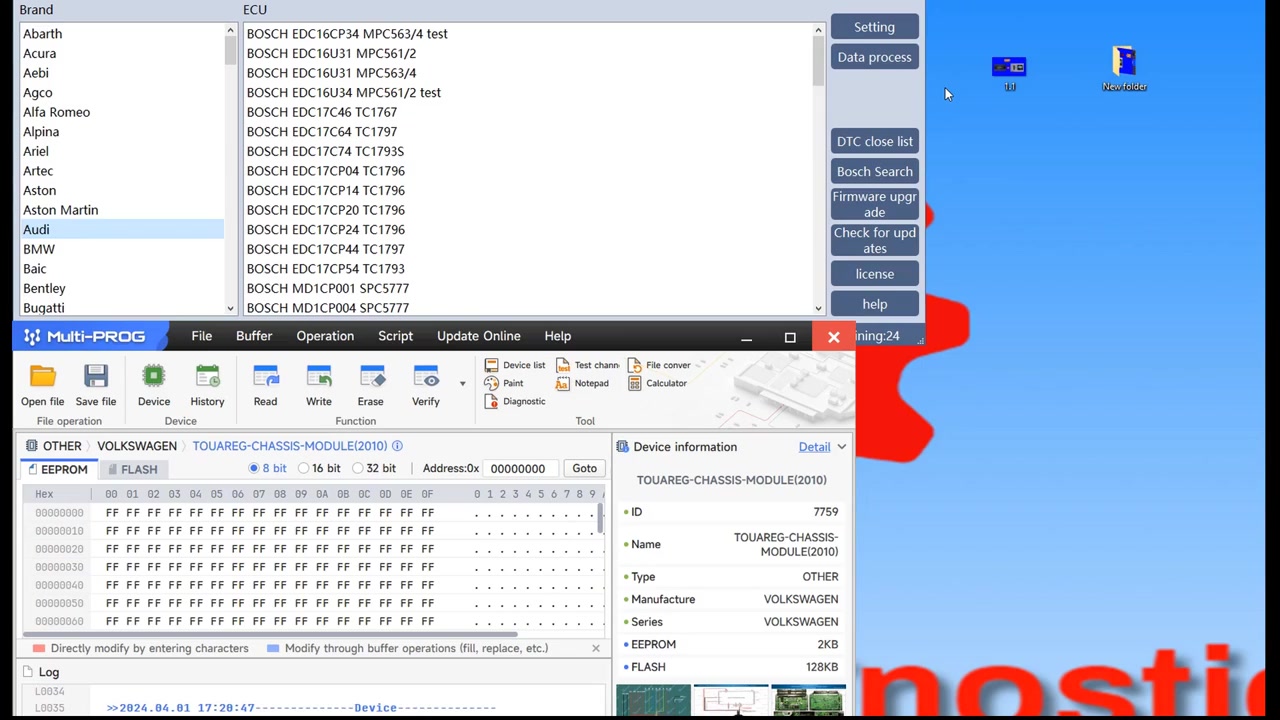The width and height of the screenshot is (1280, 720).
Task: Click the Bosch Search button
Action: (x=875, y=171)
